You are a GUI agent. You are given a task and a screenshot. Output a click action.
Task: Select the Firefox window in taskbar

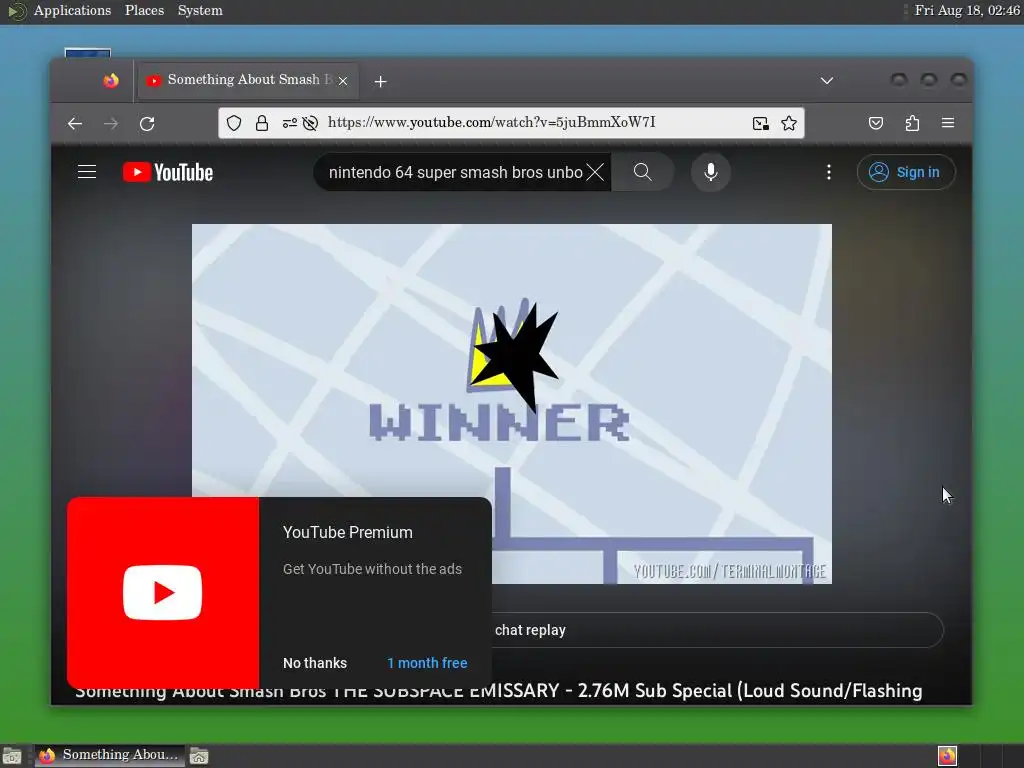108,756
